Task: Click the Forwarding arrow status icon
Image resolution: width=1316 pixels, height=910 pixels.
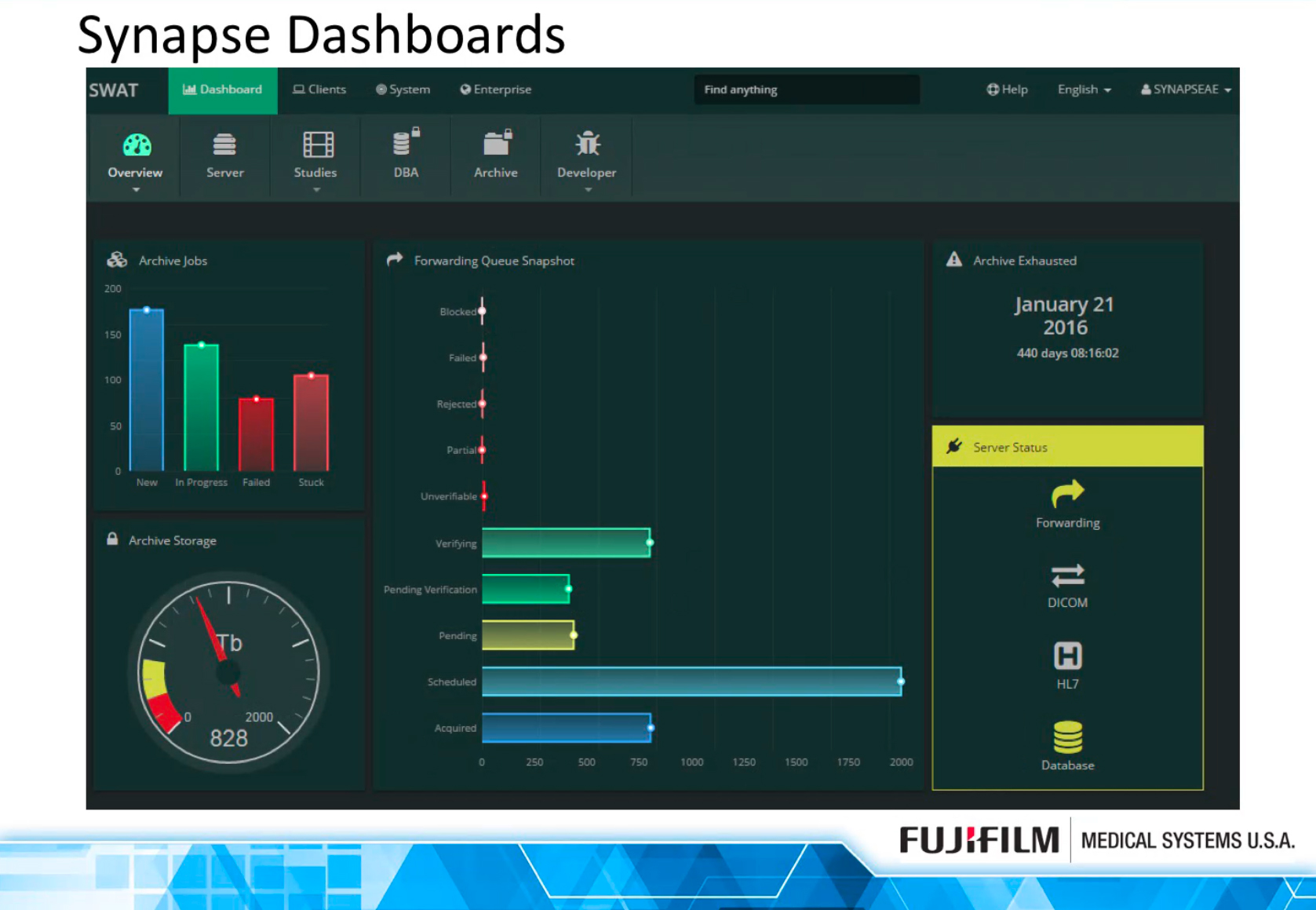Action: click(1067, 495)
